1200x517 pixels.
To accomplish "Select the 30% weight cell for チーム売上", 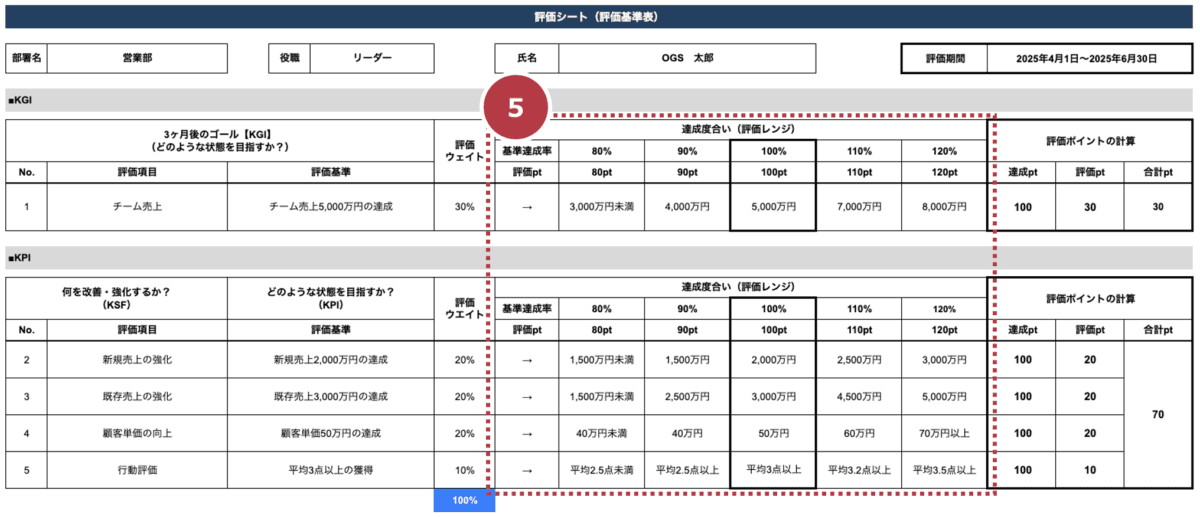I will tap(464, 207).
